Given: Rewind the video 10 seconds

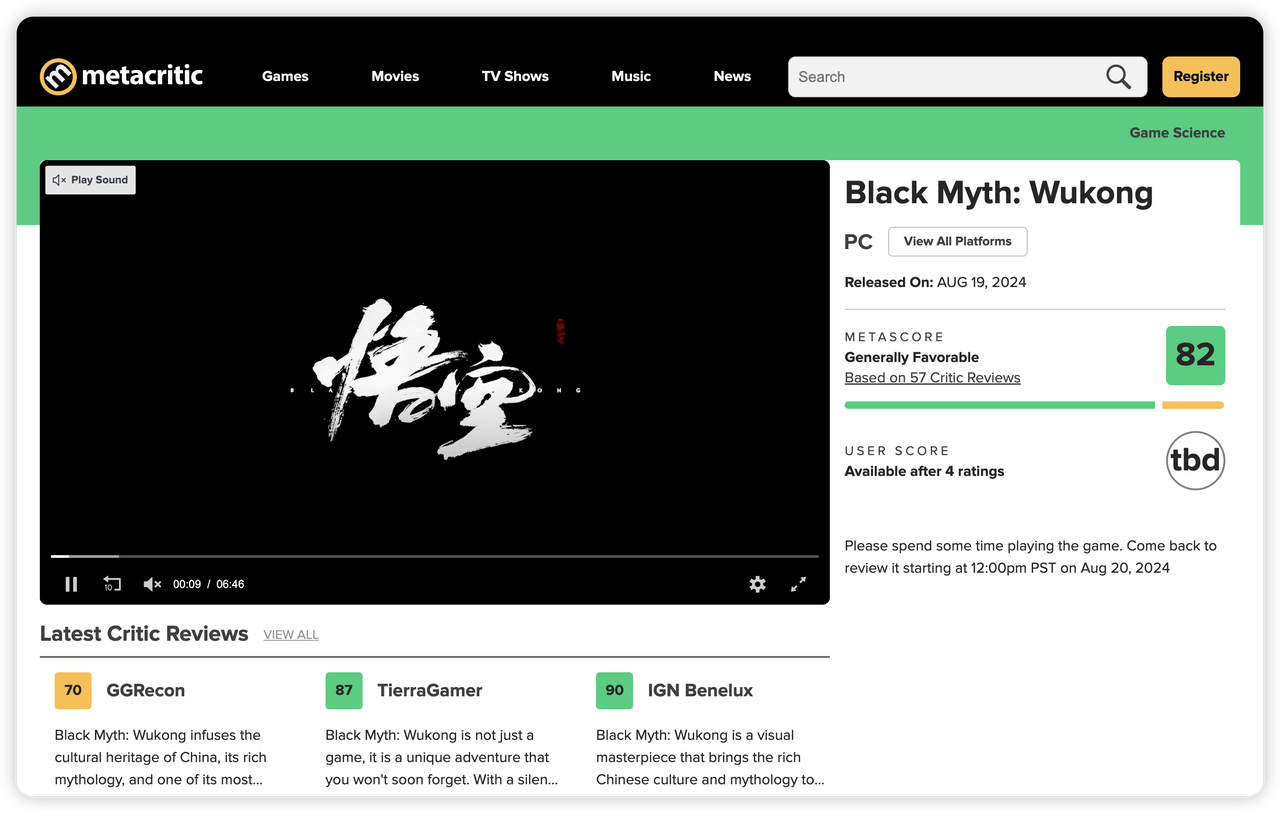Looking at the screenshot, I should pyautogui.click(x=112, y=584).
